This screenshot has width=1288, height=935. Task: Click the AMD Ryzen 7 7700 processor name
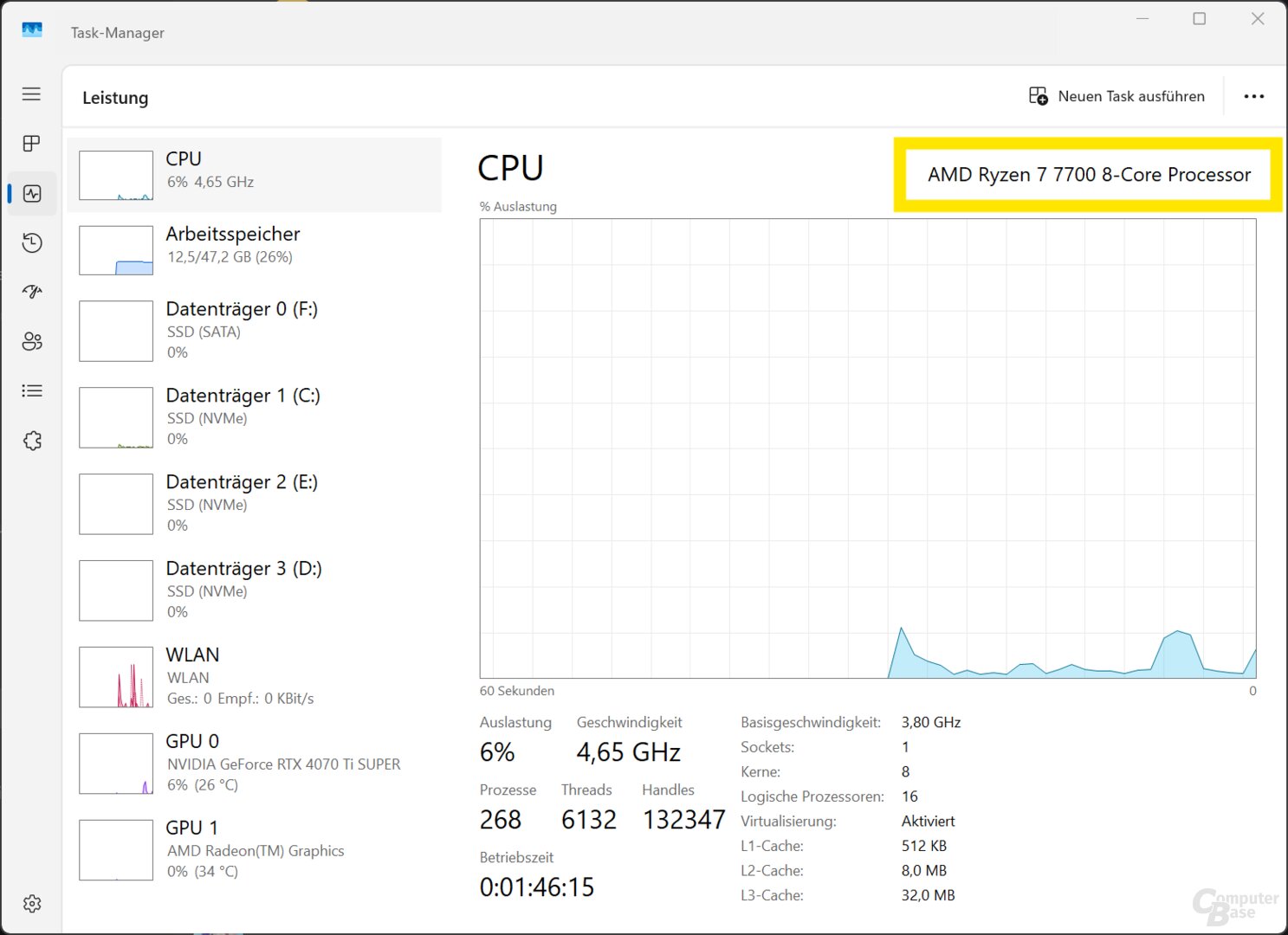point(1089,175)
